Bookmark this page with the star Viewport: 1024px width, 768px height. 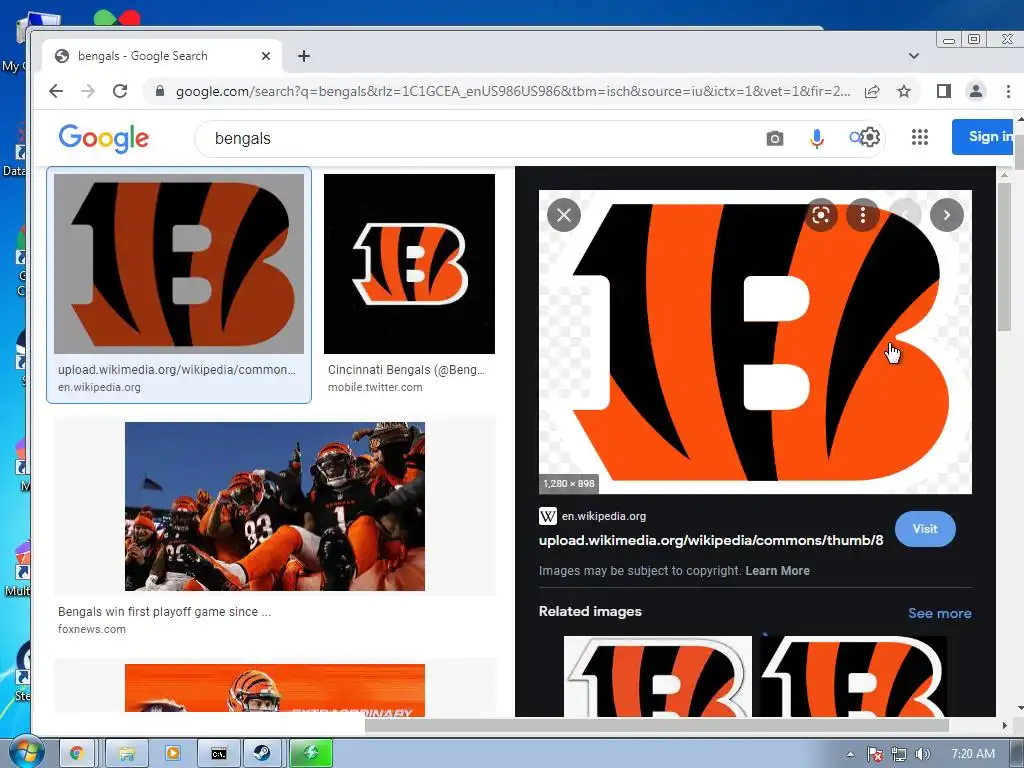pos(904,91)
